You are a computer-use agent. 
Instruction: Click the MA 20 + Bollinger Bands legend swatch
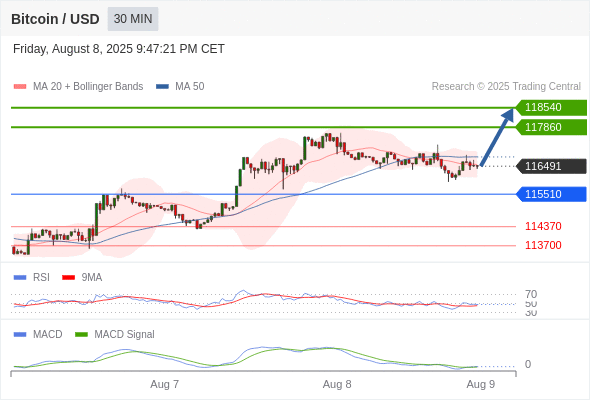pos(20,87)
